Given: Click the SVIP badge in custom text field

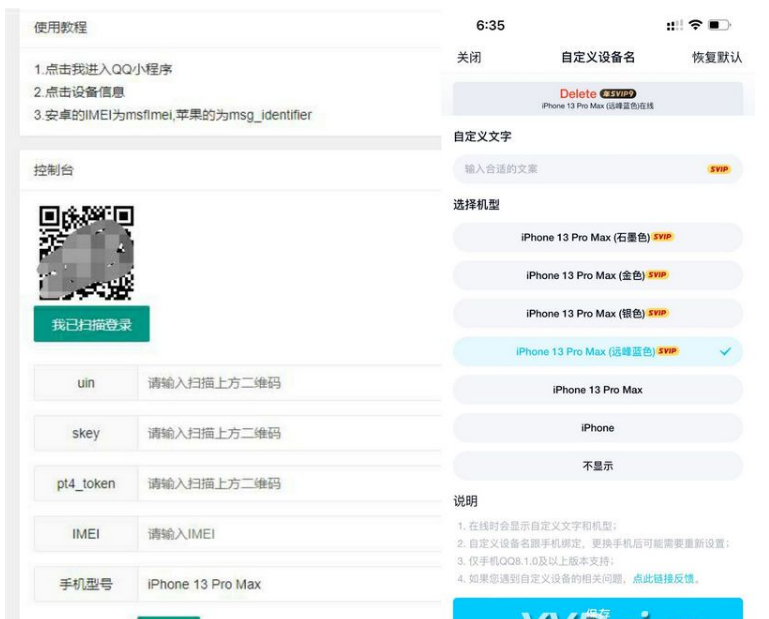Looking at the screenshot, I should pos(718,169).
